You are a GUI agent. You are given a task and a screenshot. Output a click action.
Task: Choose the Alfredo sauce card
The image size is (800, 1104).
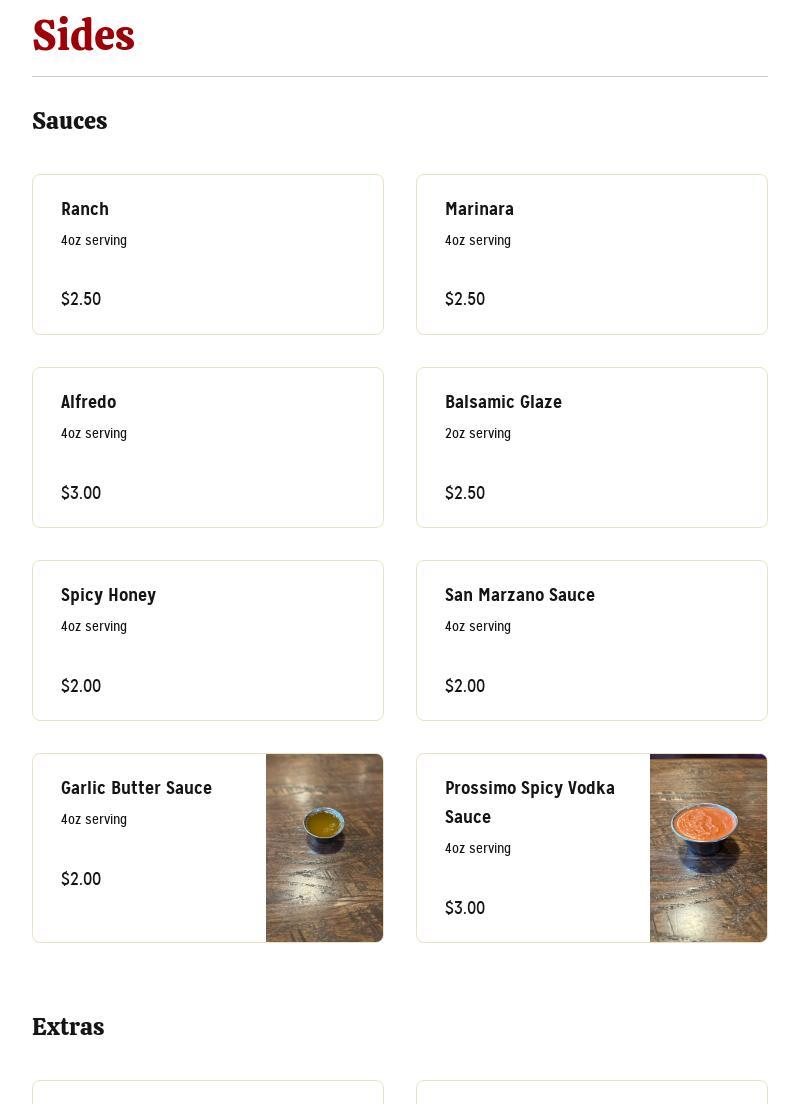tap(207, 447)
